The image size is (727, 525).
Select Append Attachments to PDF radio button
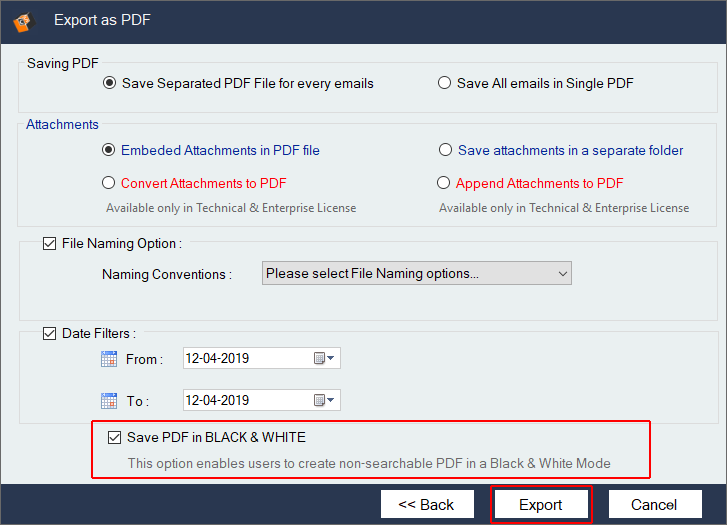(x=444, y=184)
